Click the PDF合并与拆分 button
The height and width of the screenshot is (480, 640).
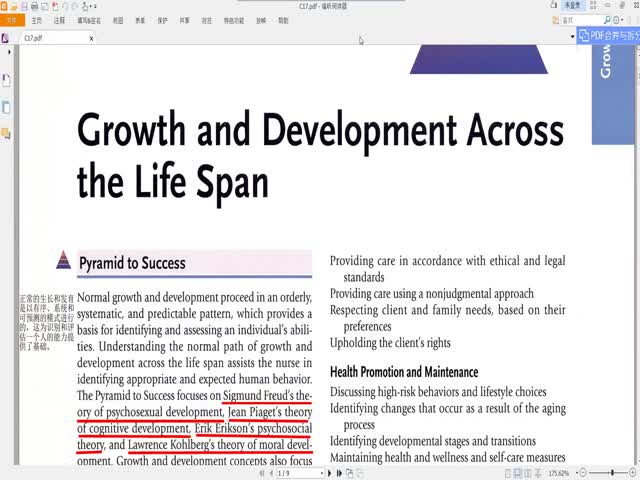click(x=608, y=36)
